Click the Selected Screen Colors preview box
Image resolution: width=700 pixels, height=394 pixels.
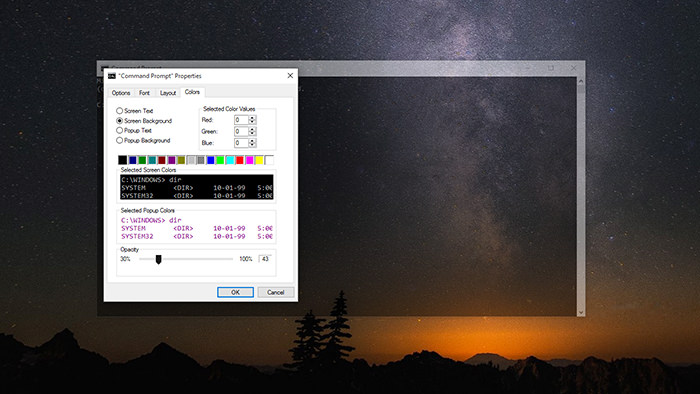[x=196, y=187]
